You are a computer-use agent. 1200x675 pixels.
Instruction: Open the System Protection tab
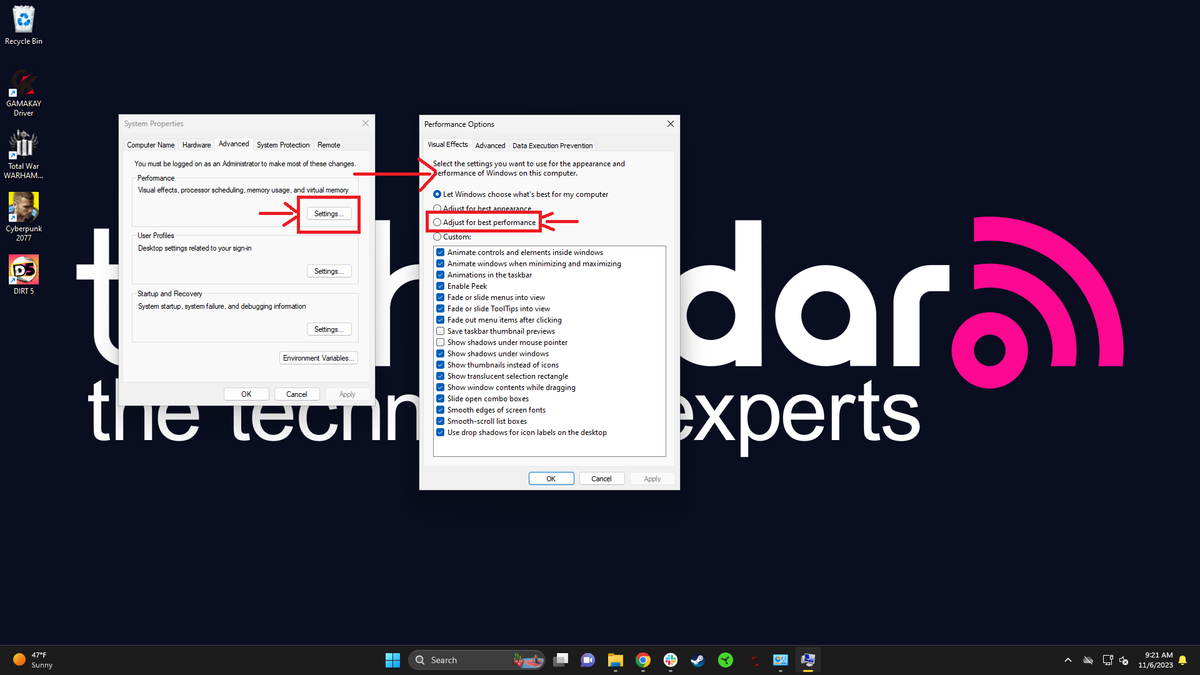click(283, 144)
